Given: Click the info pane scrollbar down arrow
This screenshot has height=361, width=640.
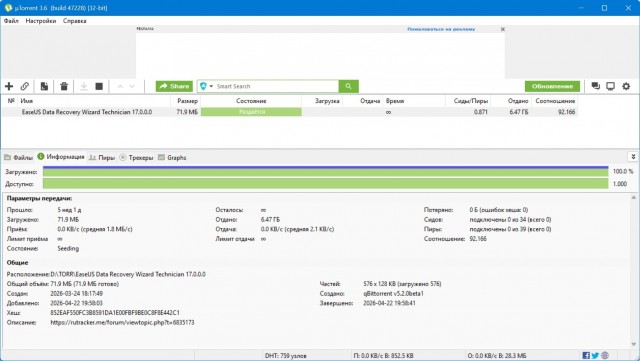Looking at the screenshot, I should (x=633, y=344).
